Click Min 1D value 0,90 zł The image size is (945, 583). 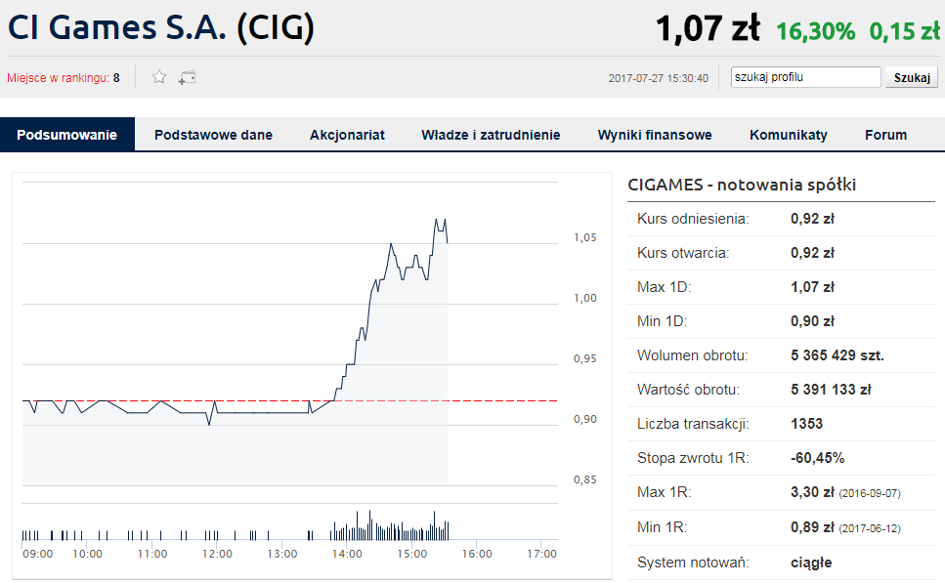tap(812, 321)
